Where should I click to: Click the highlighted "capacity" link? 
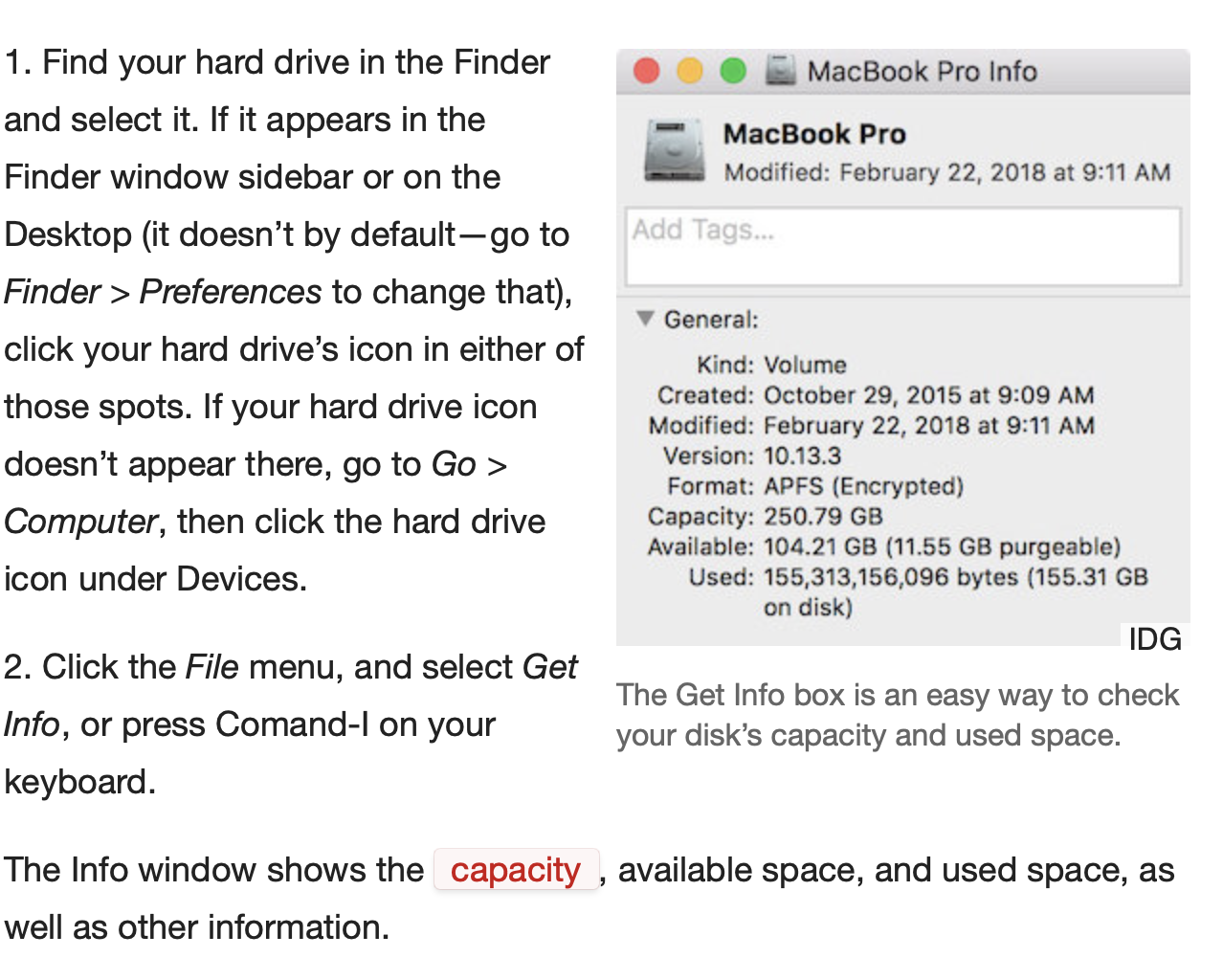tap(516, 870)
